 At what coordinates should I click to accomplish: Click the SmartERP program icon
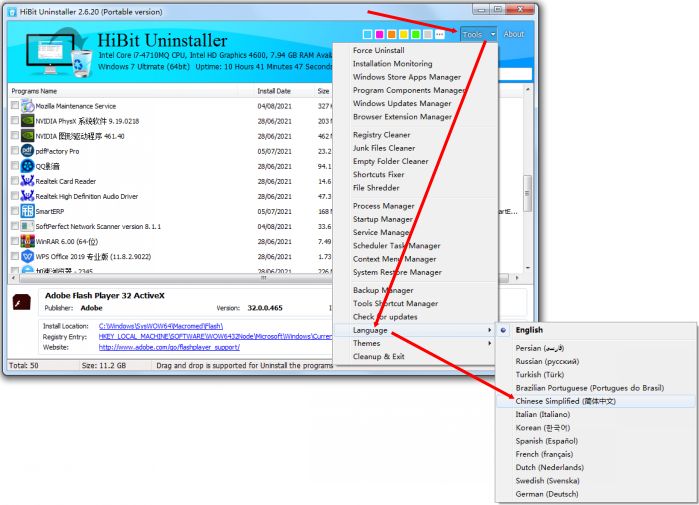pyautogui.click(x=27, y=211)
